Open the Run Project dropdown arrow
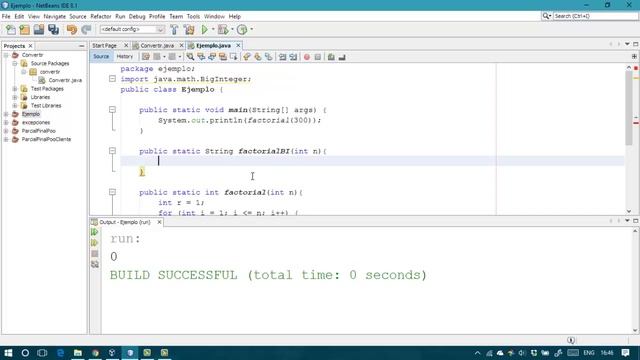Screen dimensions: 640x360 [213, 29]
